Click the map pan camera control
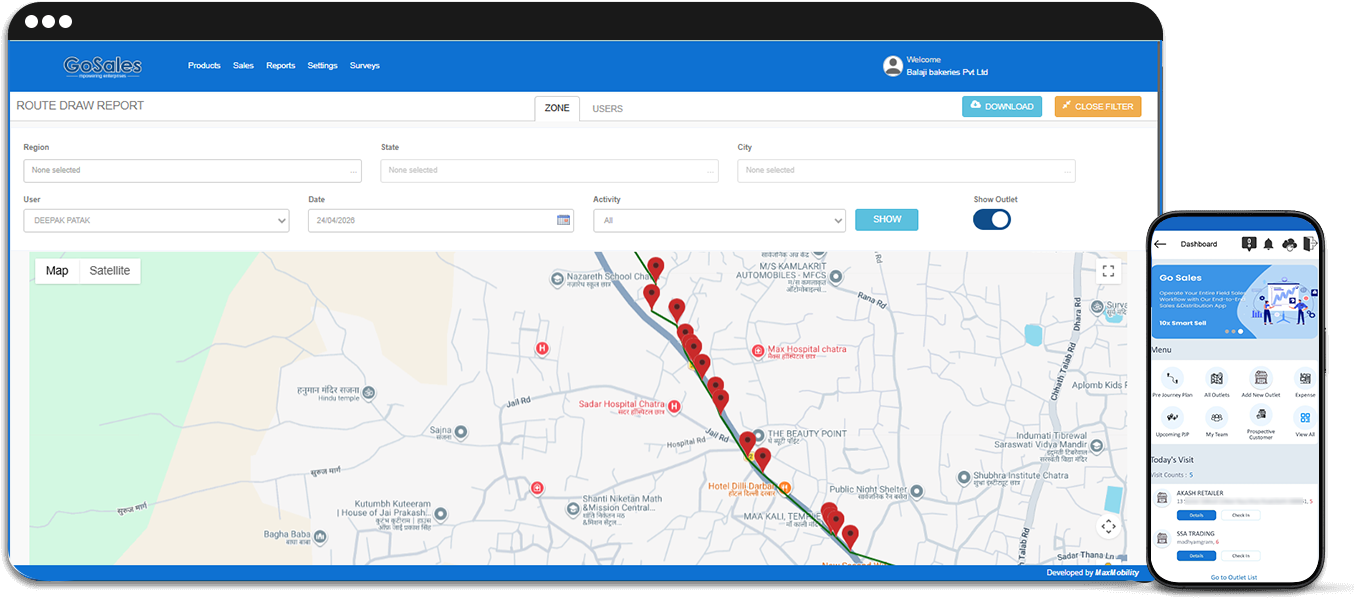 tap(1108, 526)
